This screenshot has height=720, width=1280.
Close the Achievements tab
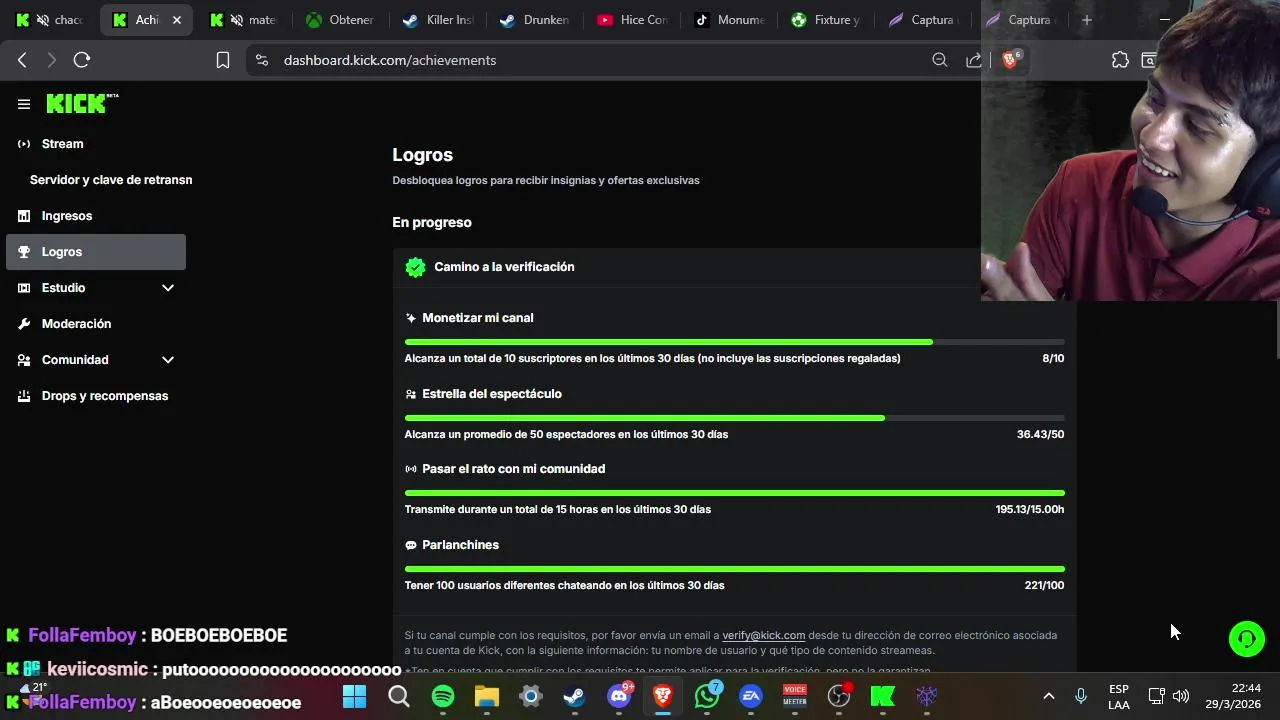coord(177,20)
